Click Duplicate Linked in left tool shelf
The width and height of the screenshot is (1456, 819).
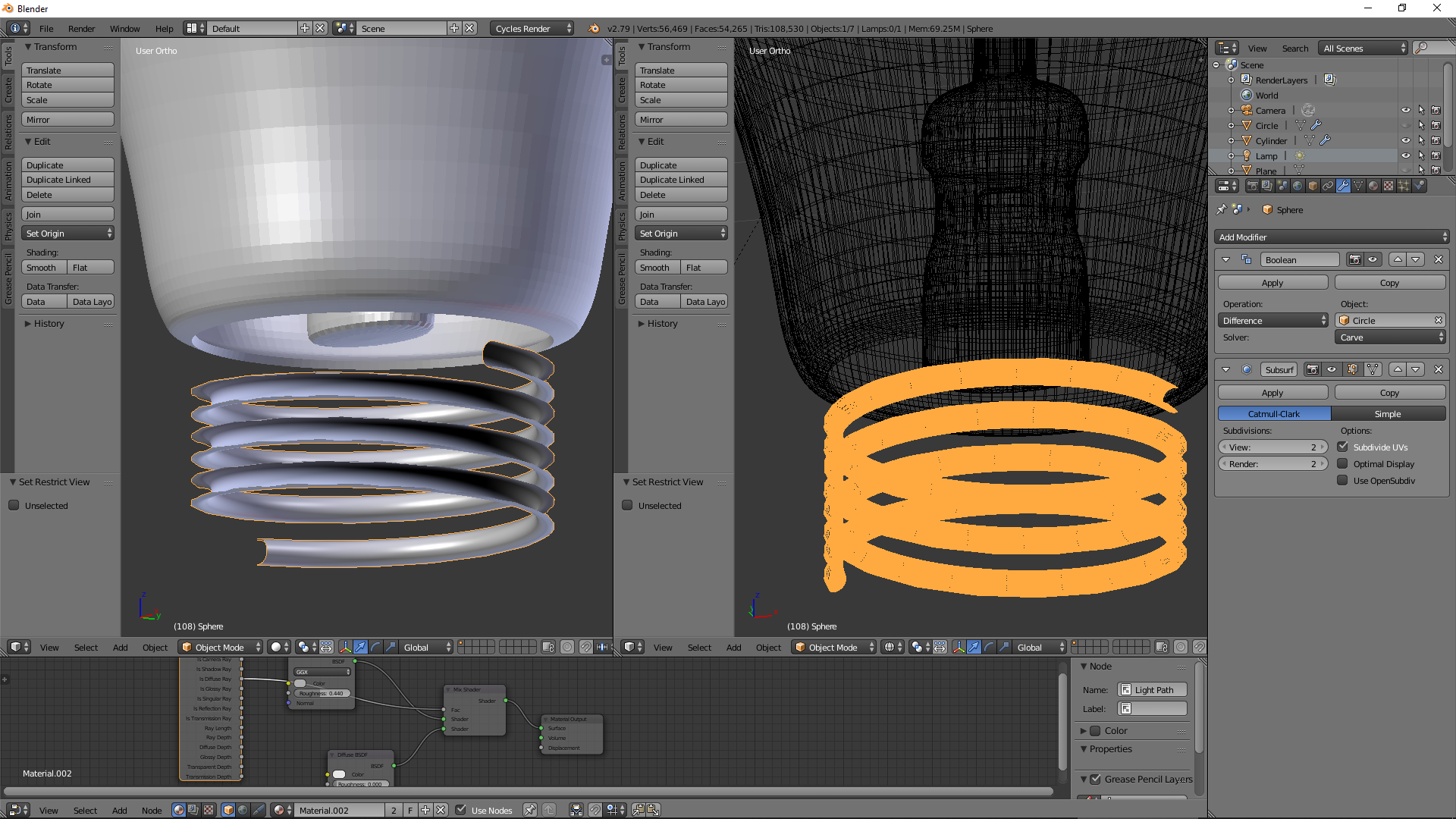coord(67,180)
